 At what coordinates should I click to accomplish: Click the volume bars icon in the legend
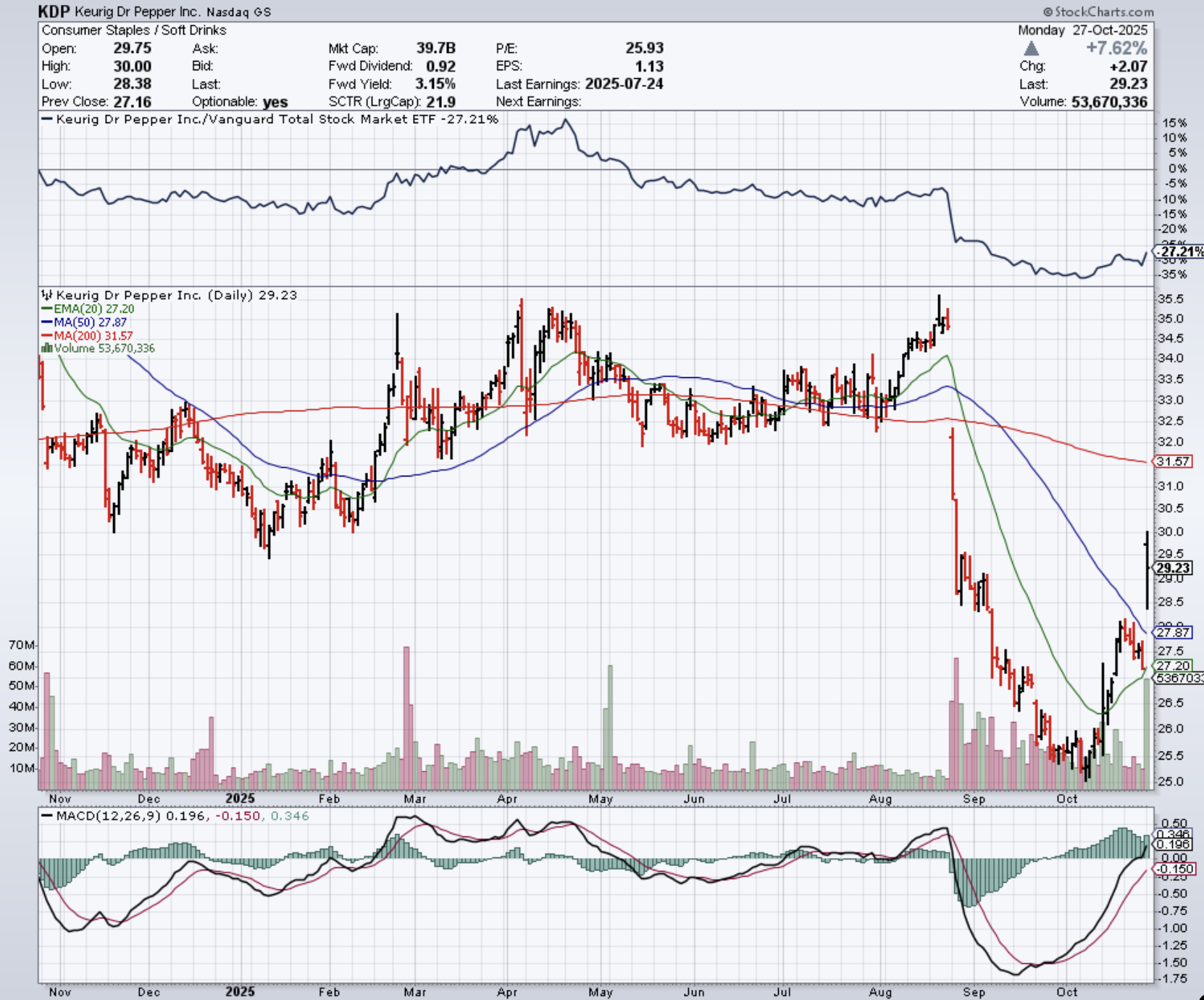[47, 348]
